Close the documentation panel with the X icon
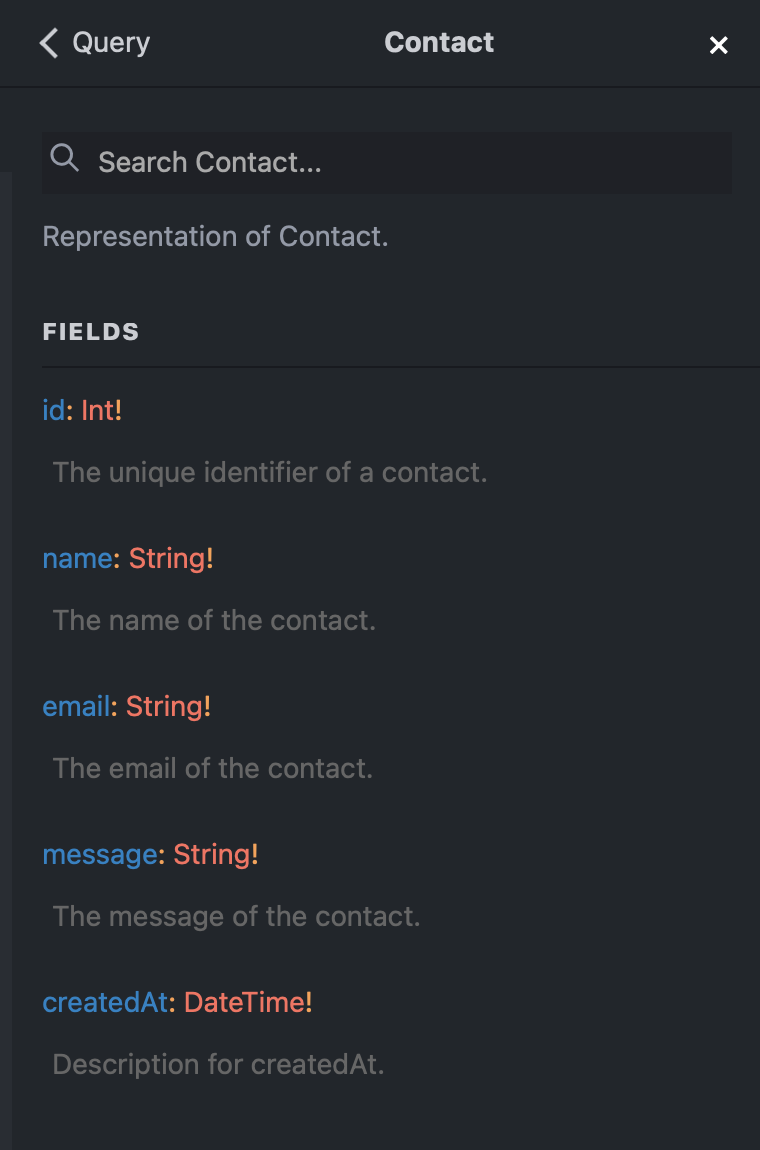 pyautogui.click(x=719, y=44)
